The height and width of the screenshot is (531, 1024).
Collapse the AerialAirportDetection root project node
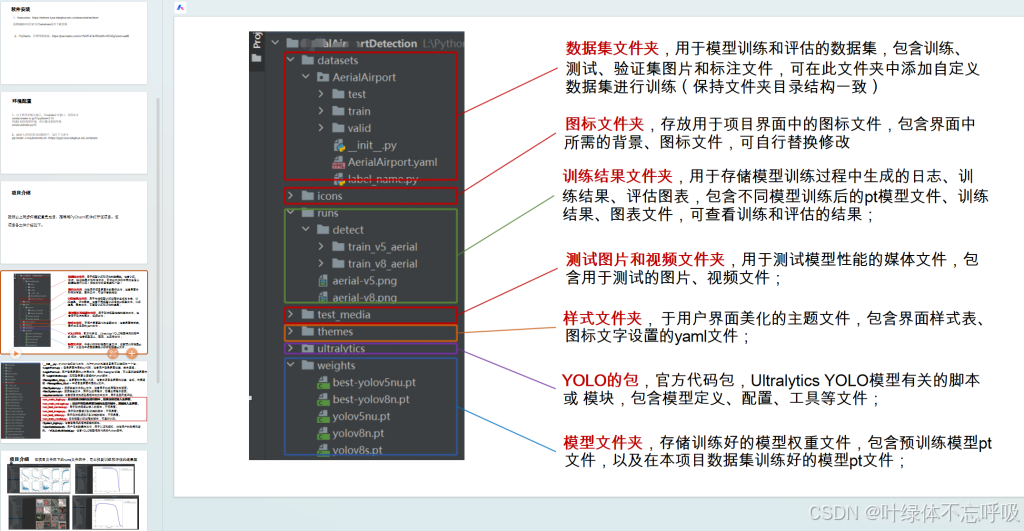coord(276,43)
